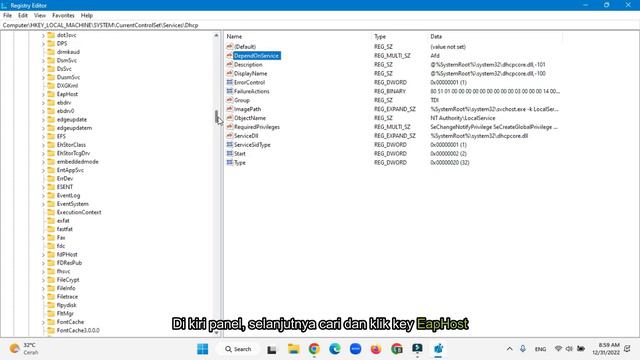
Task: Open File Explorer from the taskbar
Action: (x=293, y=349)
